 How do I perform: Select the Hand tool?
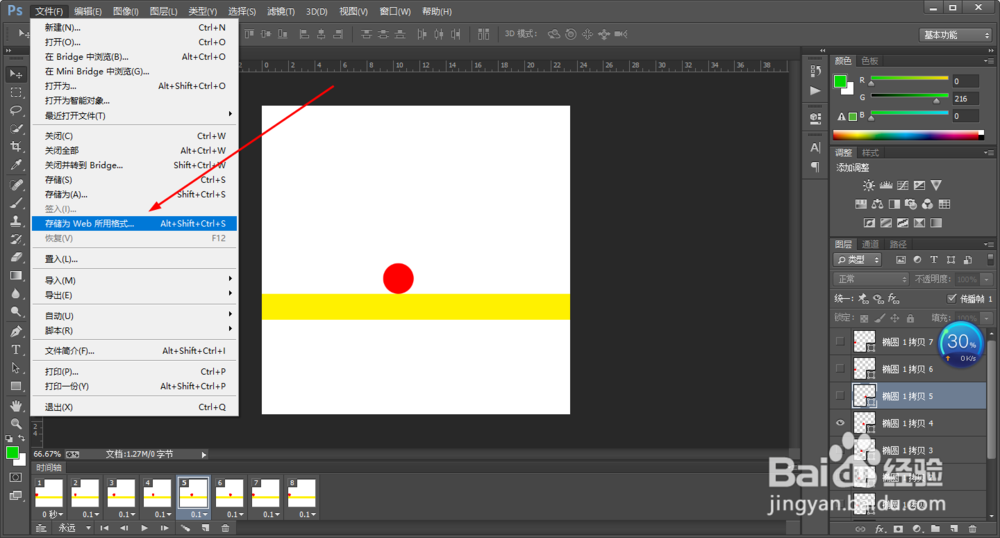pyautogui.click(x=16, y=405)
